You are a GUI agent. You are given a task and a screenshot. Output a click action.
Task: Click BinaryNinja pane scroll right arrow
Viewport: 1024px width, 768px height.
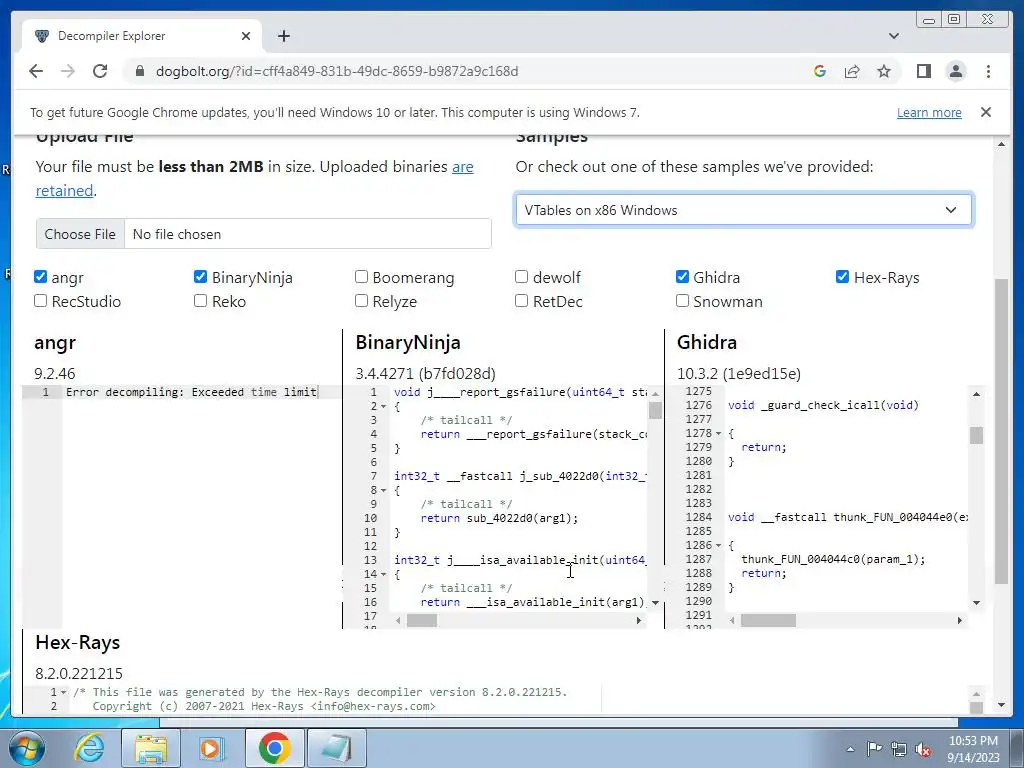[639, 620]
